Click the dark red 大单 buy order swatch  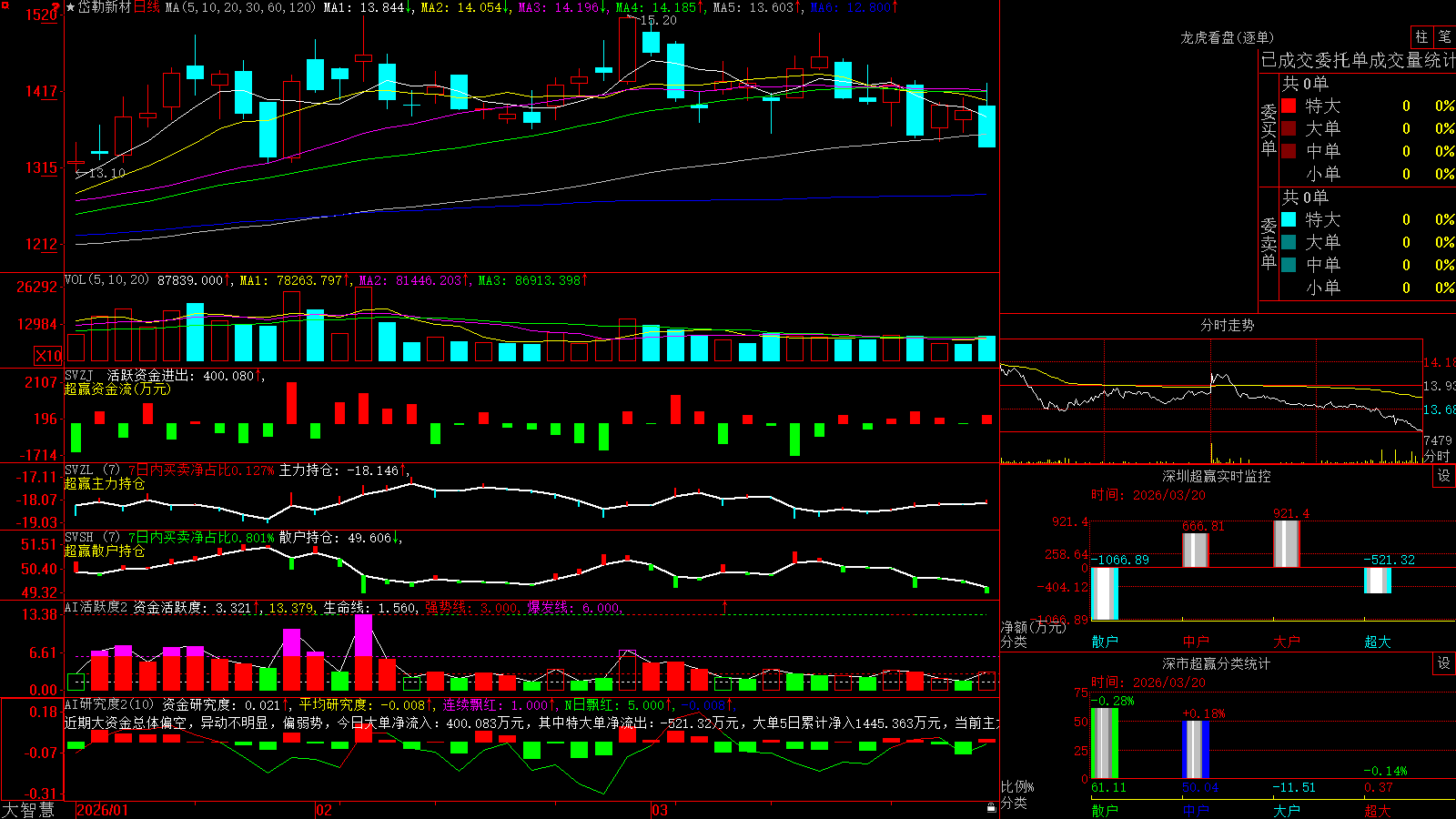pyautogui.click(x=1289, y=128)
